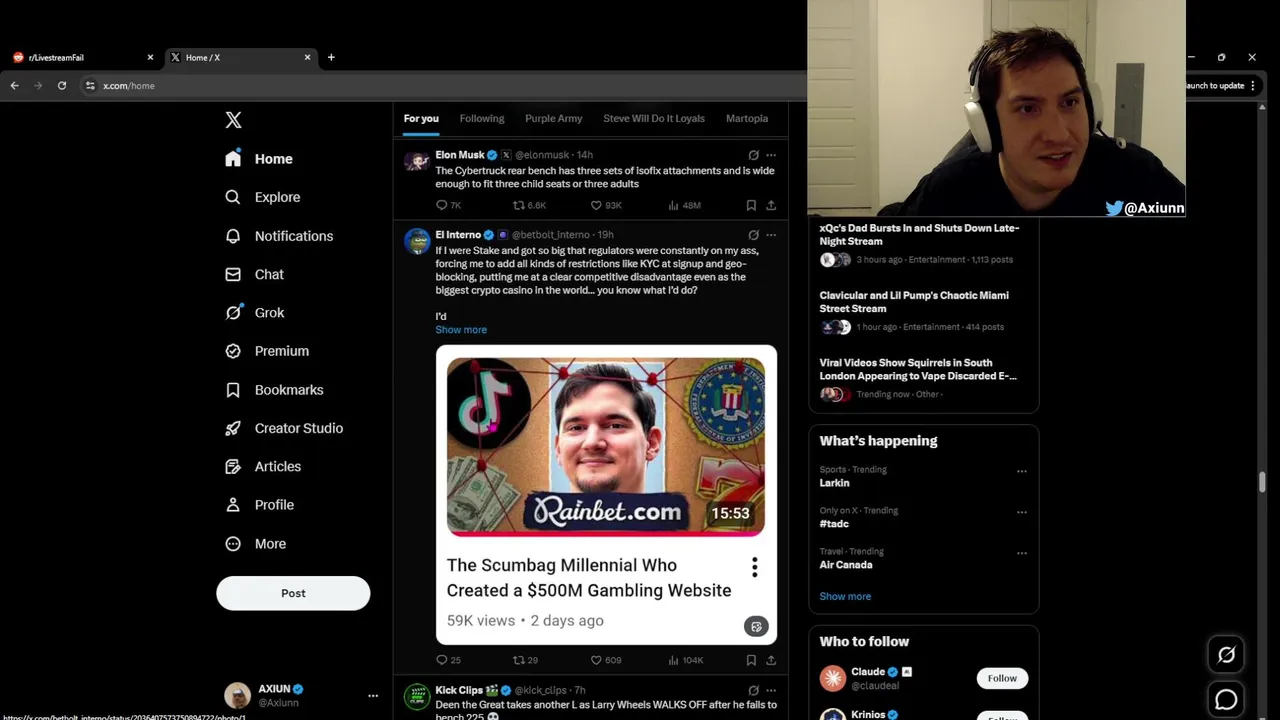1280x720 pixels.
Task: Open more options on Elon Musk's post
Action: point(771,155)
